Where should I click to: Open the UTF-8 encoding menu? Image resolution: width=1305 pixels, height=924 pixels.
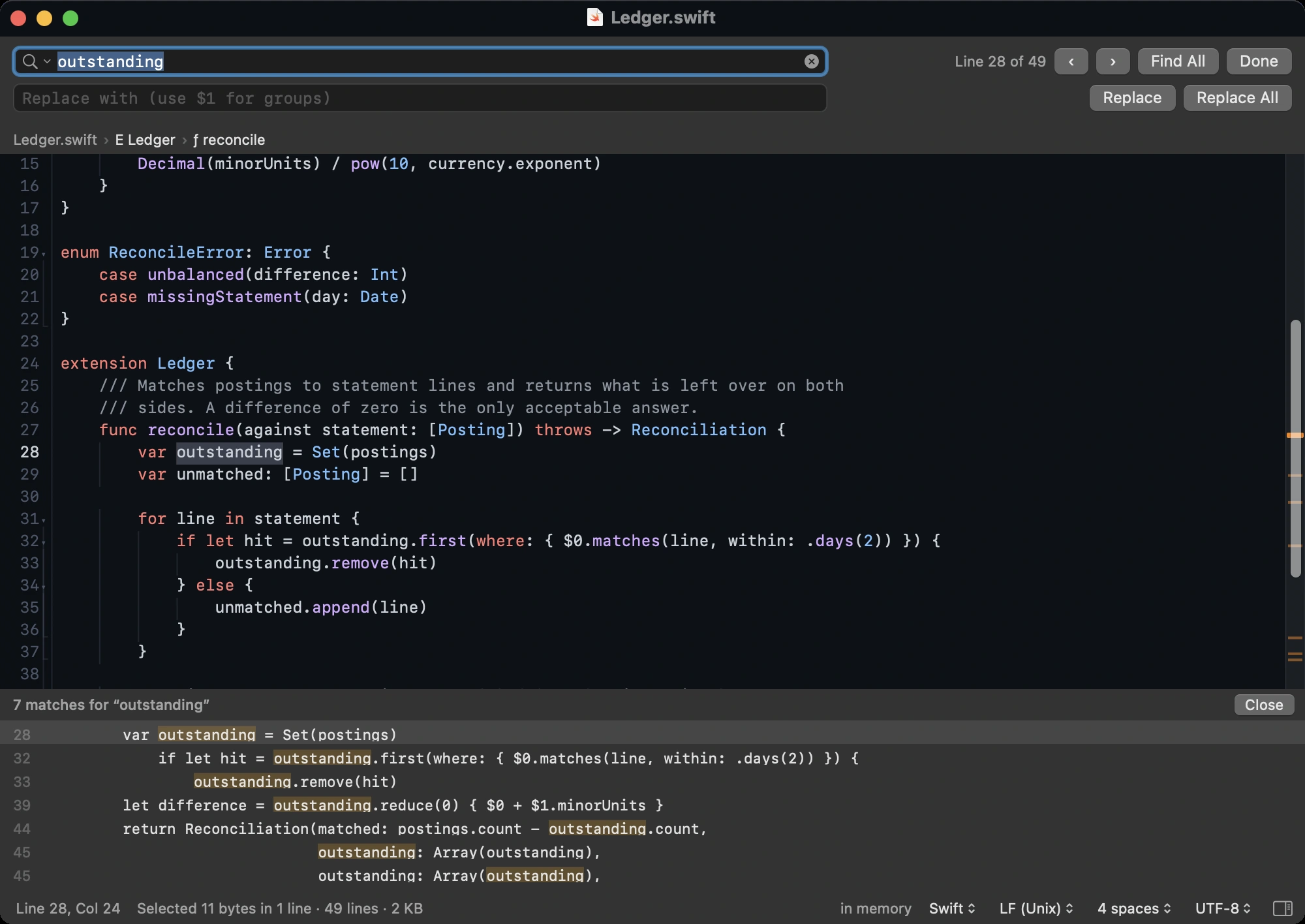coord(1223,908)
